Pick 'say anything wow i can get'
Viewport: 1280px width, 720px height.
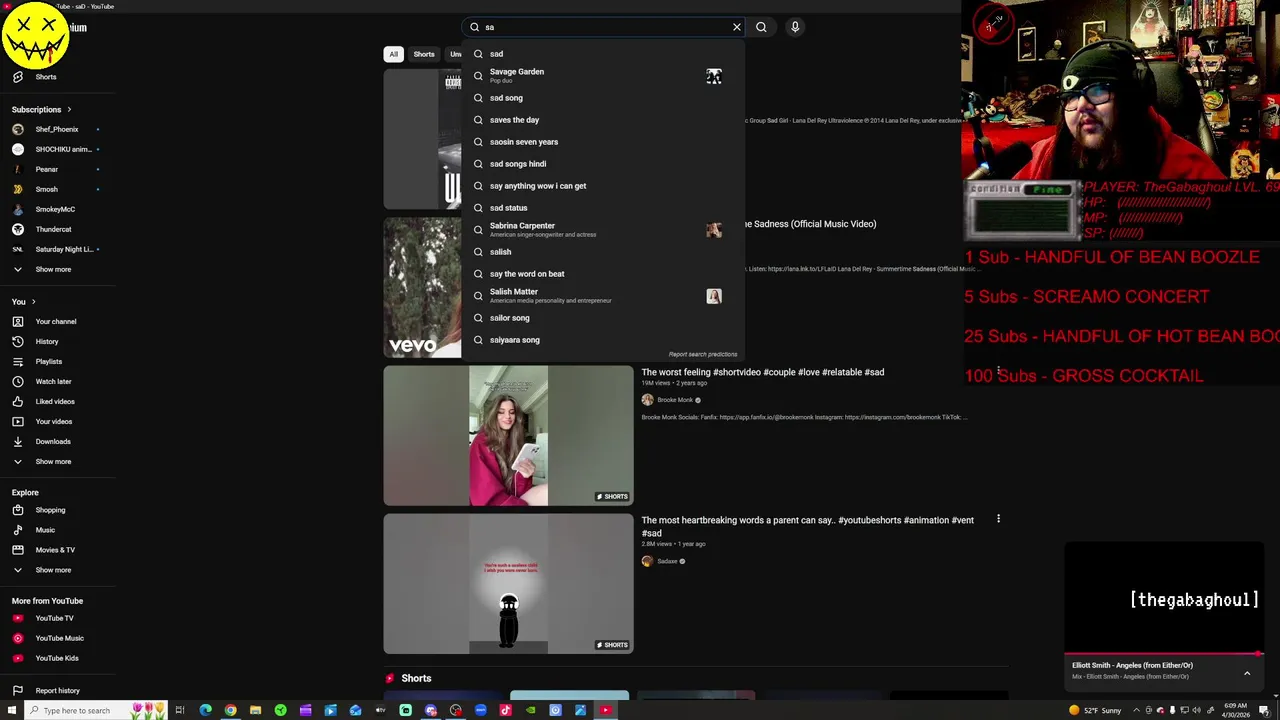tap(604, 186)
